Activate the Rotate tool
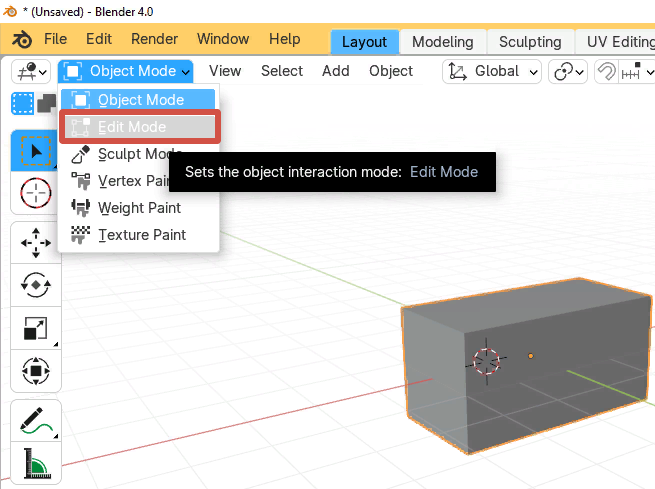Viewport: 655px width, 489px height. click(36, 285)
